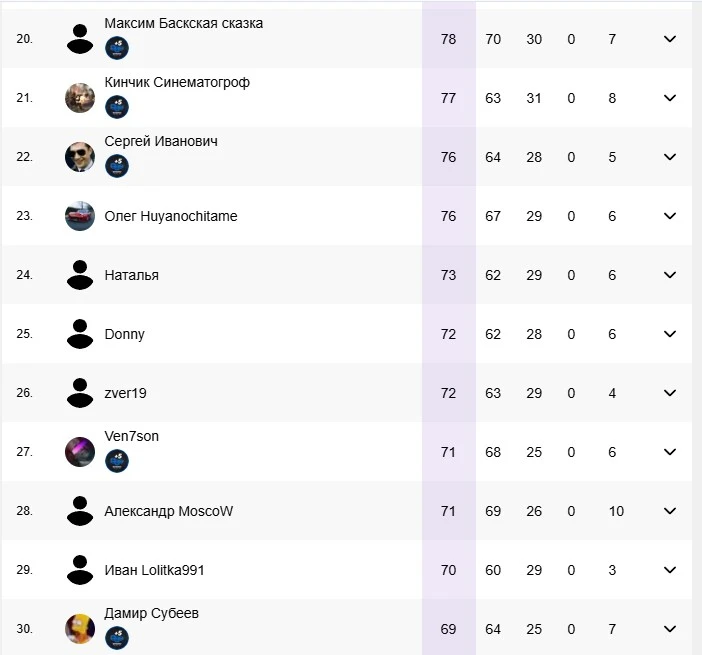The width and height of the screenshot is (702, 655).
Task: Open the profile of Кинчик Синематогроф
Action: 177,82
